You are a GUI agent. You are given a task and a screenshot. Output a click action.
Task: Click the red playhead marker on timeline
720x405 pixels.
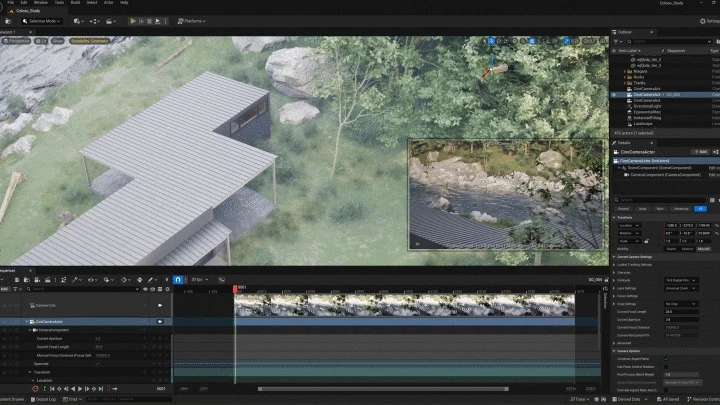click(x=235, y=289)
